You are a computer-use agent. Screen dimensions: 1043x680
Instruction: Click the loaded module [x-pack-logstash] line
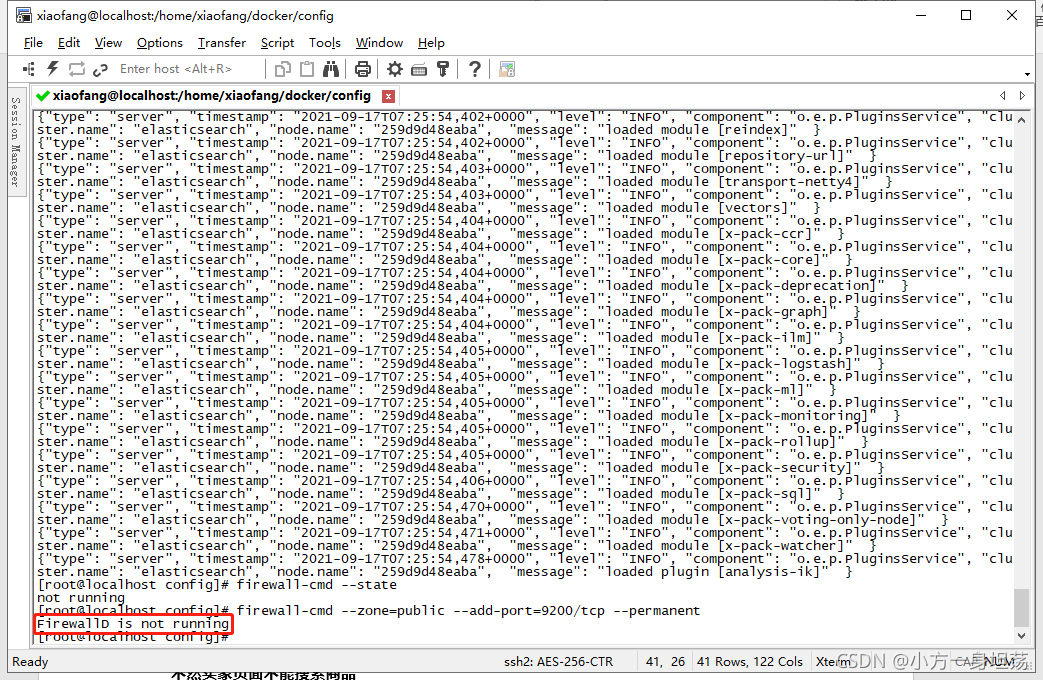point(460,363)
